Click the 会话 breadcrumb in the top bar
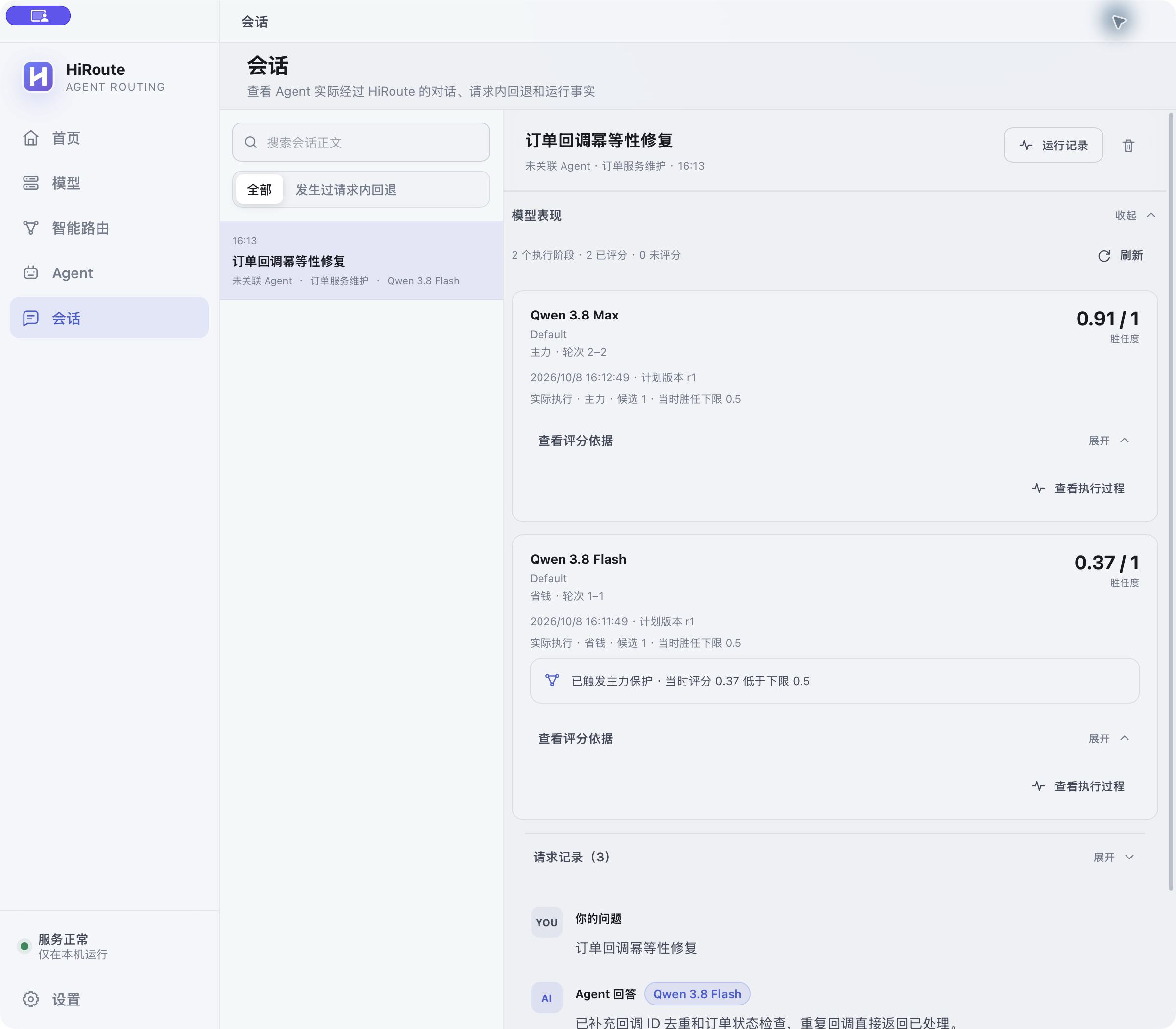The image size is (1176, 1029). [254, 22]
